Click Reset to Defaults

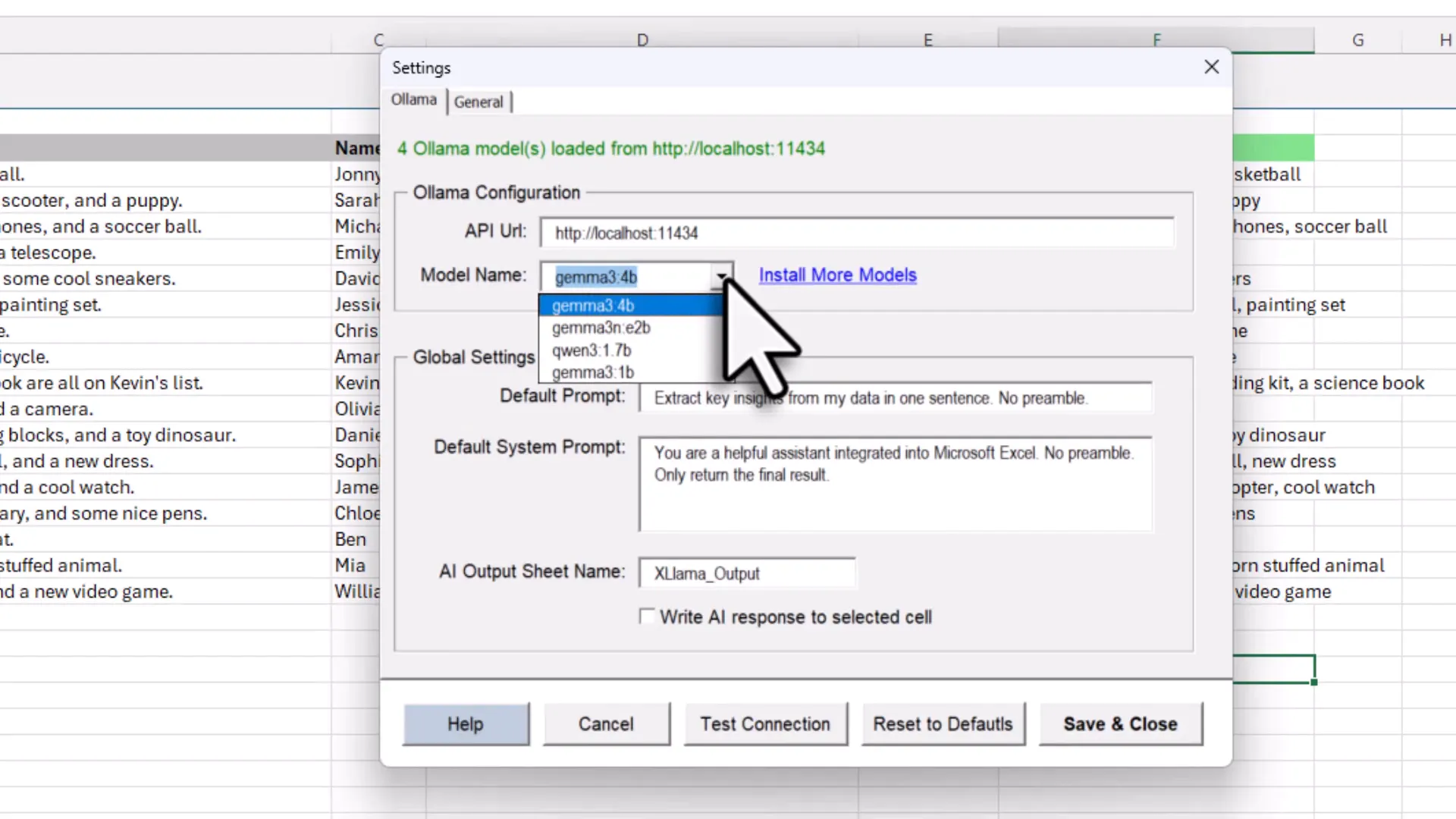[x=943, y=723]
